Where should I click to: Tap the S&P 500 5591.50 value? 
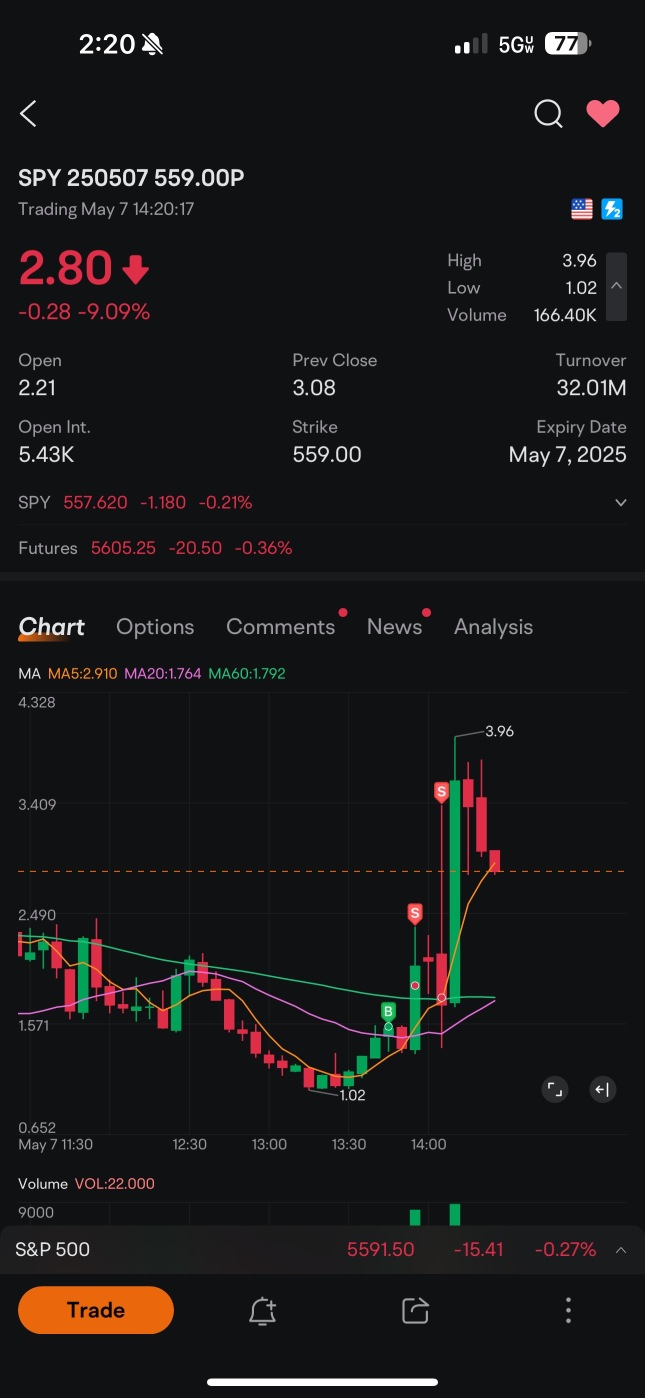(380, 1250)
